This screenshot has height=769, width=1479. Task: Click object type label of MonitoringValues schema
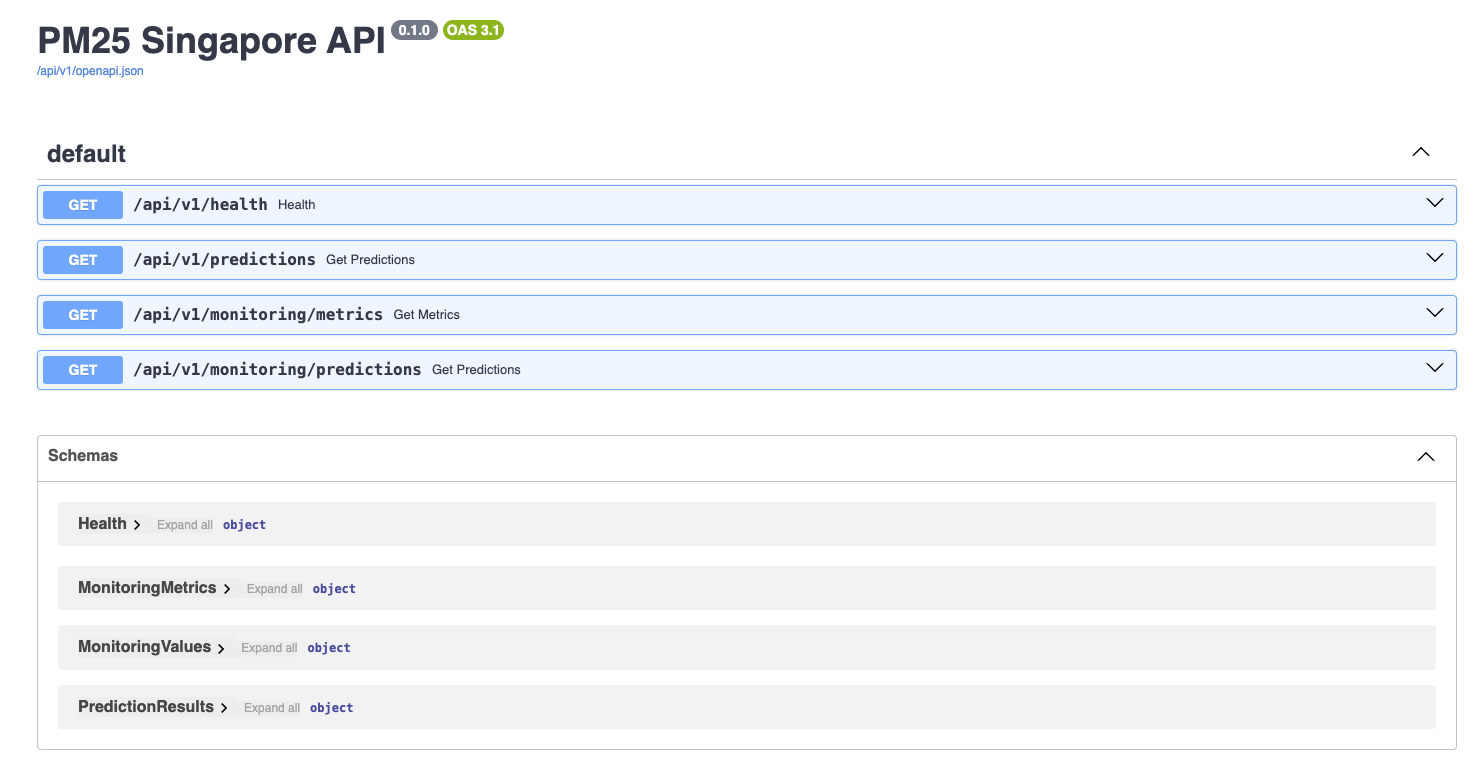329,648
